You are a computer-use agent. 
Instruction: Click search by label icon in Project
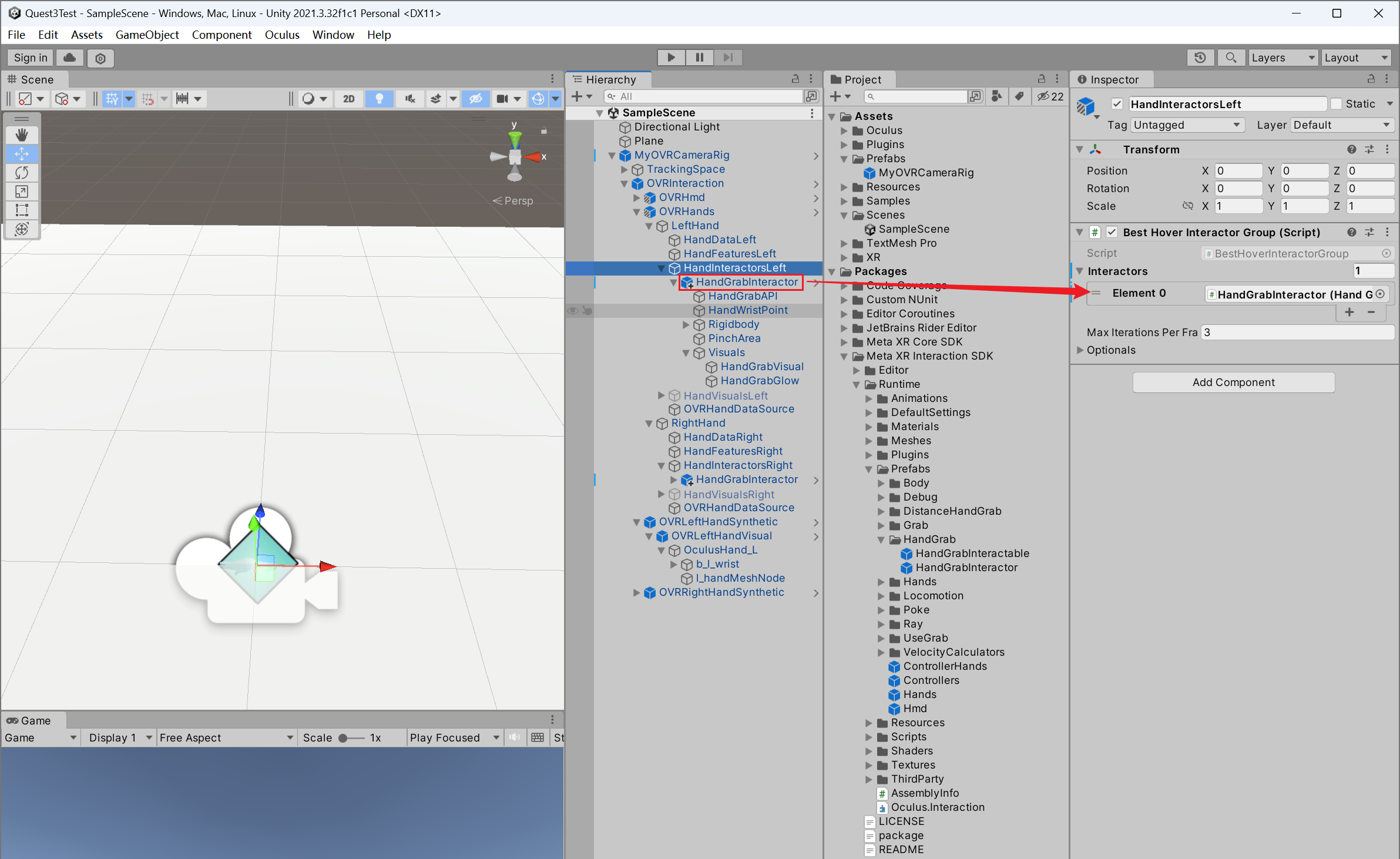[x=1020, y=96]
